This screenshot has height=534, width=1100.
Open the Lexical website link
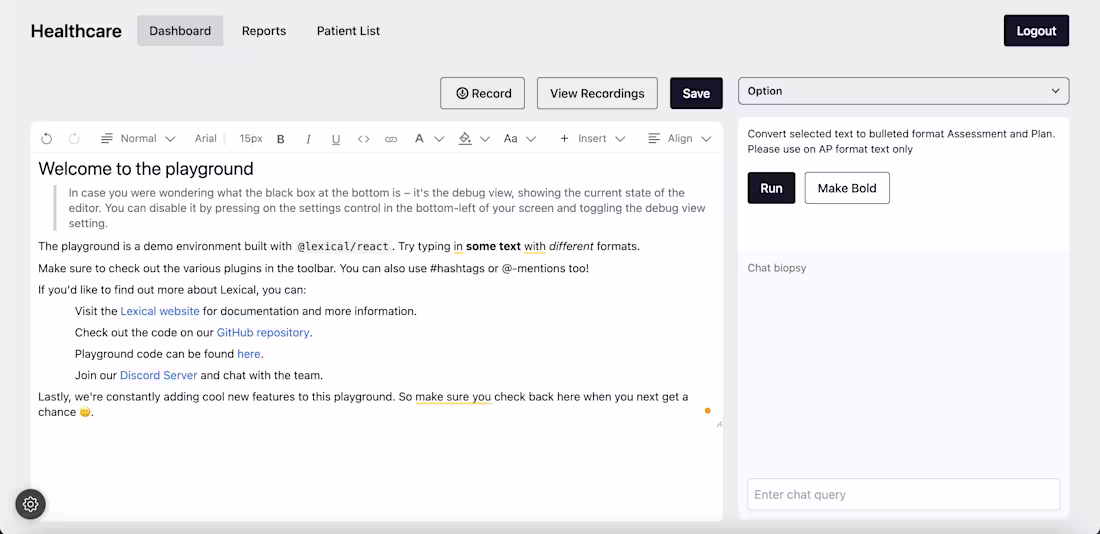[x=160, y=311]
